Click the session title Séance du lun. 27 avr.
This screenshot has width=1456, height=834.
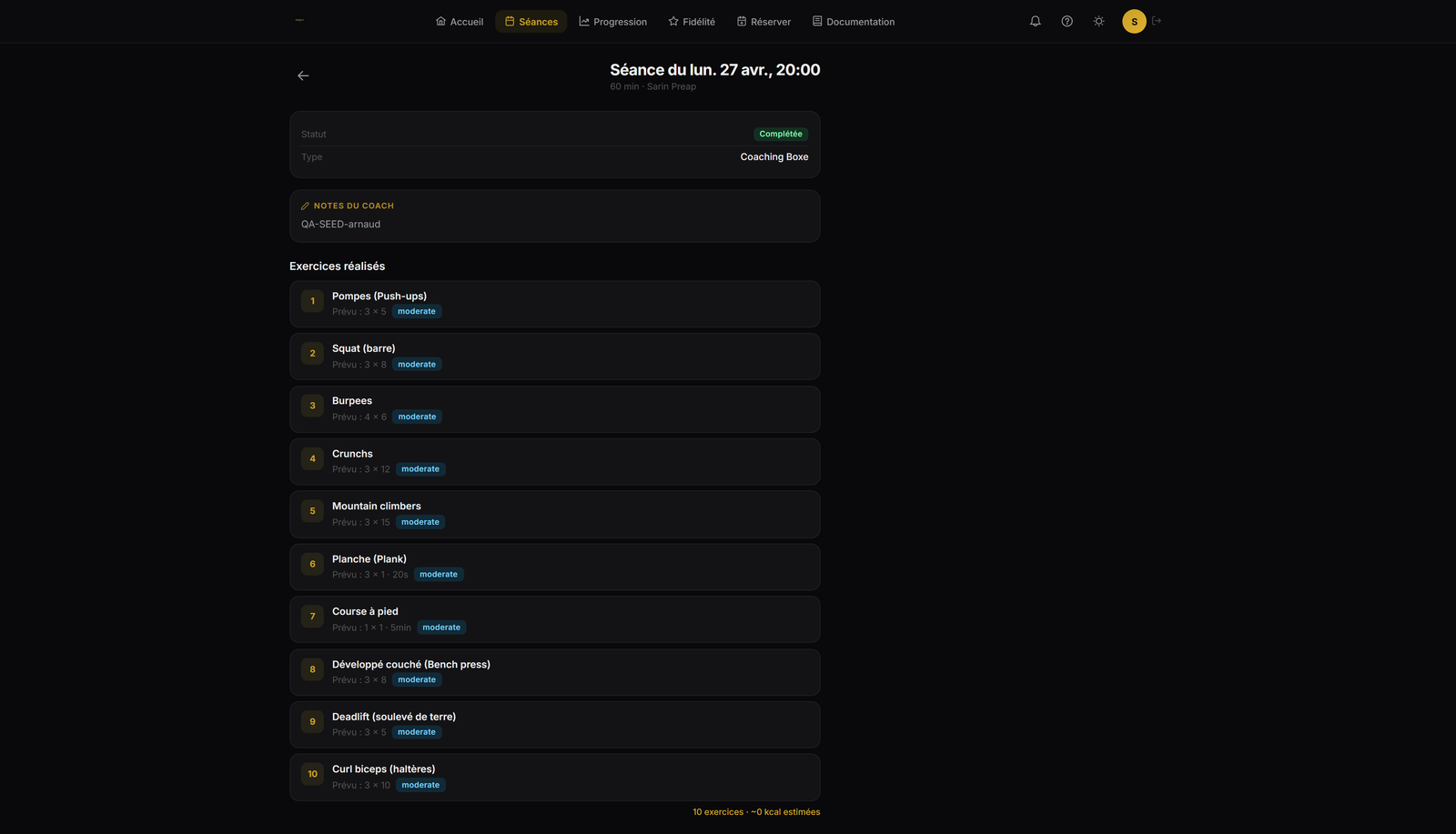715,70
